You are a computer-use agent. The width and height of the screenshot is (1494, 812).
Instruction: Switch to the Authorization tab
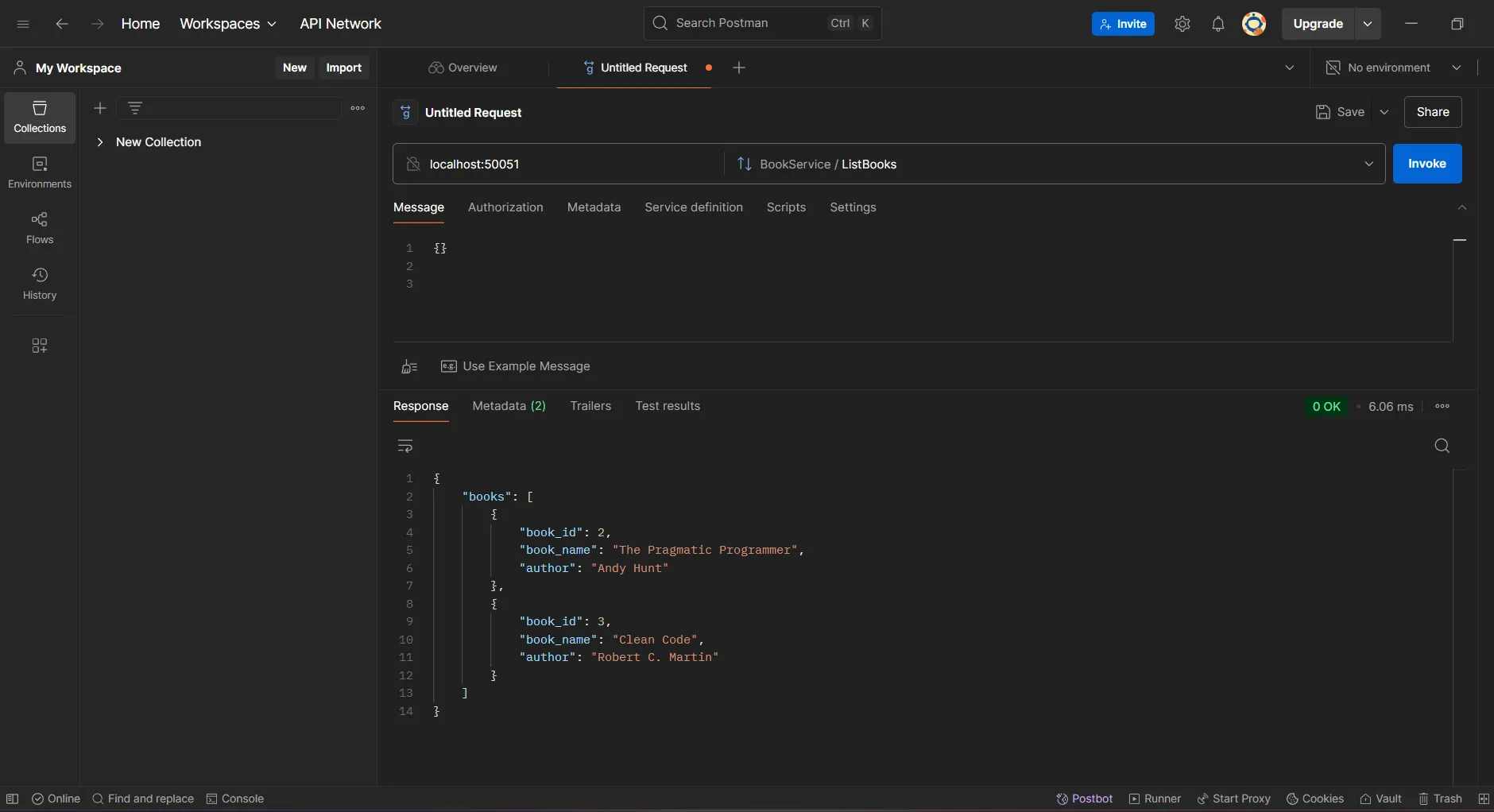[x=505, y=208]
